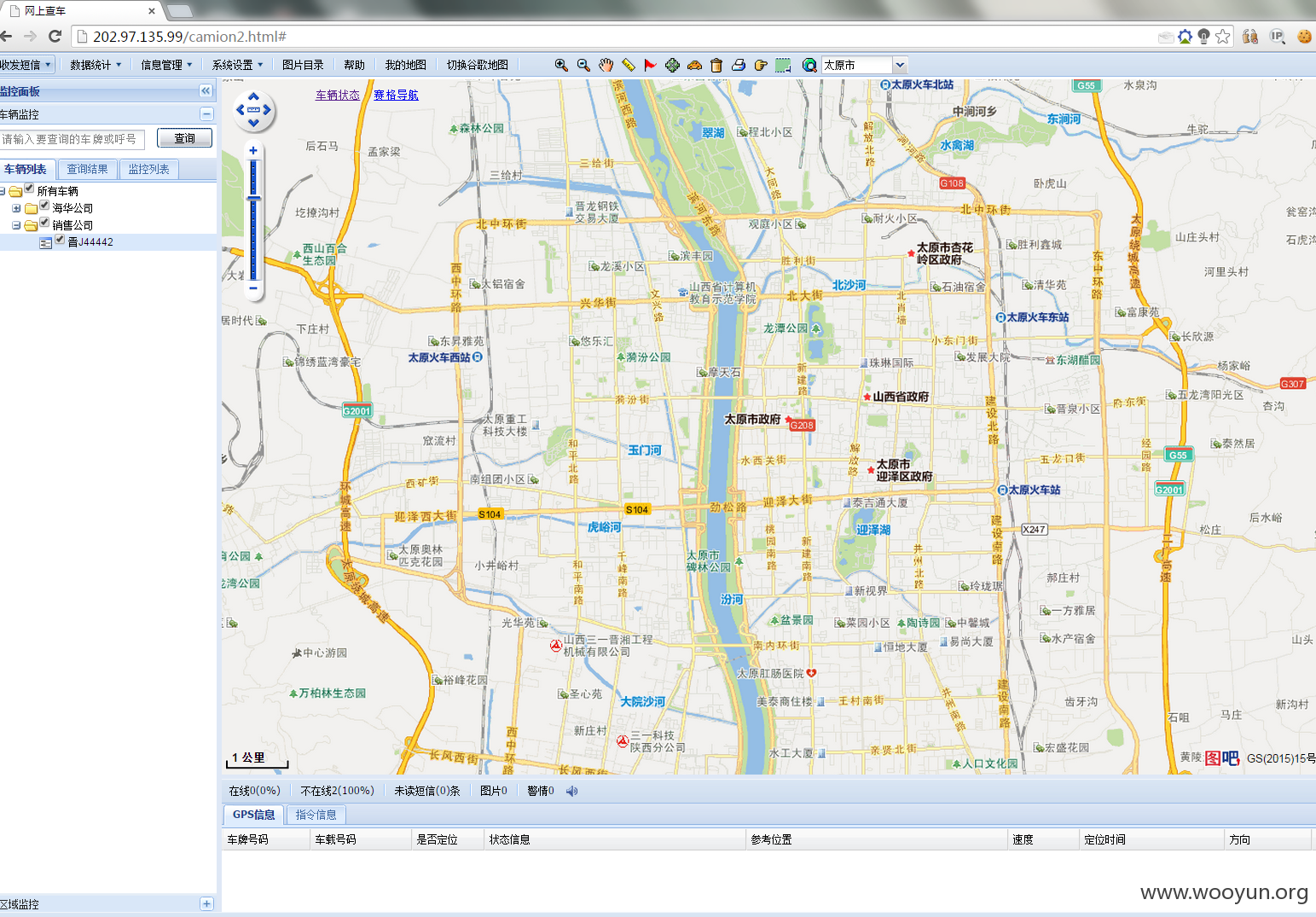This screenshot has width=1316, height=917.
Task: Click the trash can clear icon
Action: [x=716, y=65]
